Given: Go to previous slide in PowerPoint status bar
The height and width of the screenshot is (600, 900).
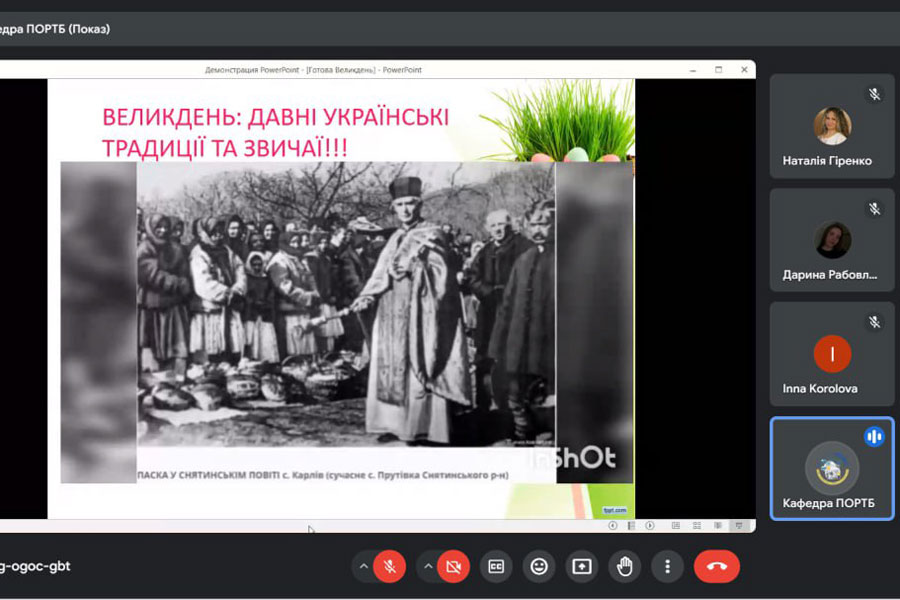Looking at the screenshot, I should click(x=612, y=525).
